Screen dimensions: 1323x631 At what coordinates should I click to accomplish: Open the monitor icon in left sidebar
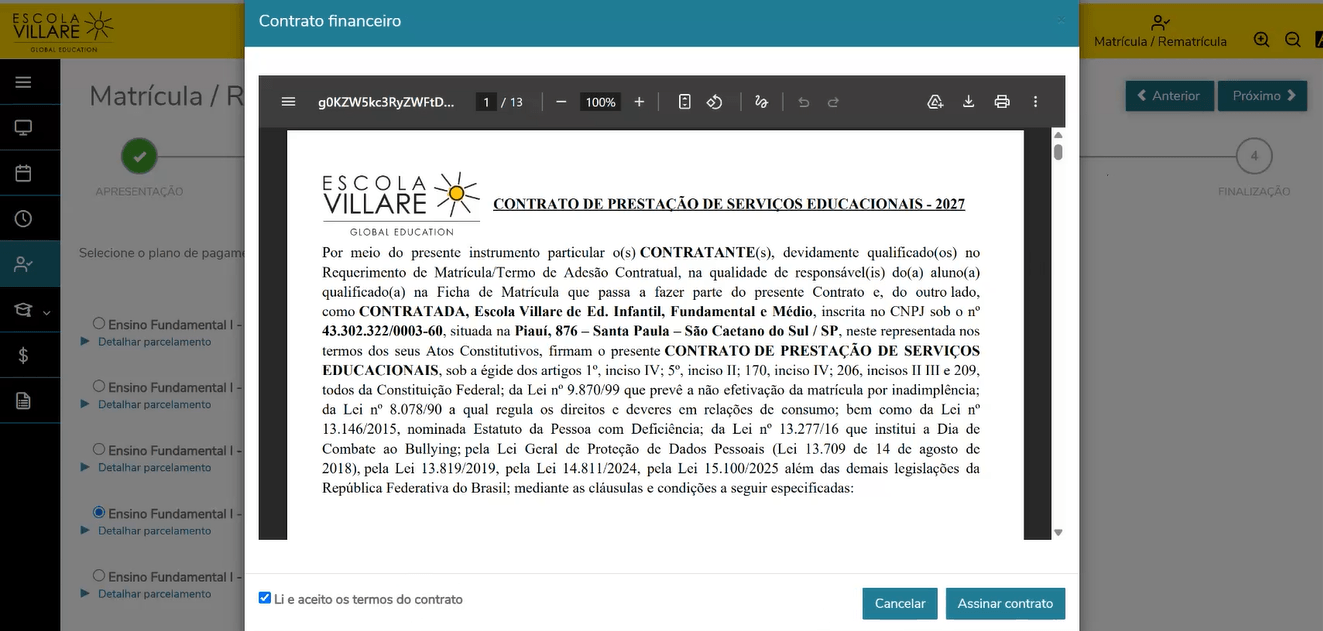pos(23,127)
